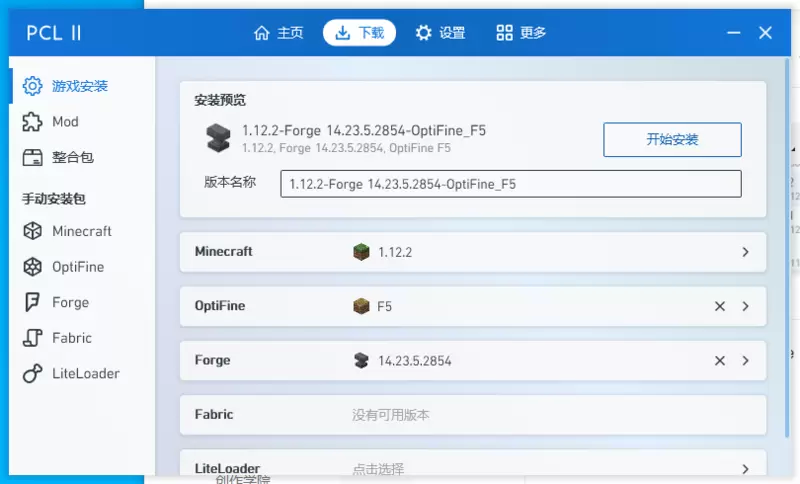Open Minecraft manual install packages

(82, 231)
